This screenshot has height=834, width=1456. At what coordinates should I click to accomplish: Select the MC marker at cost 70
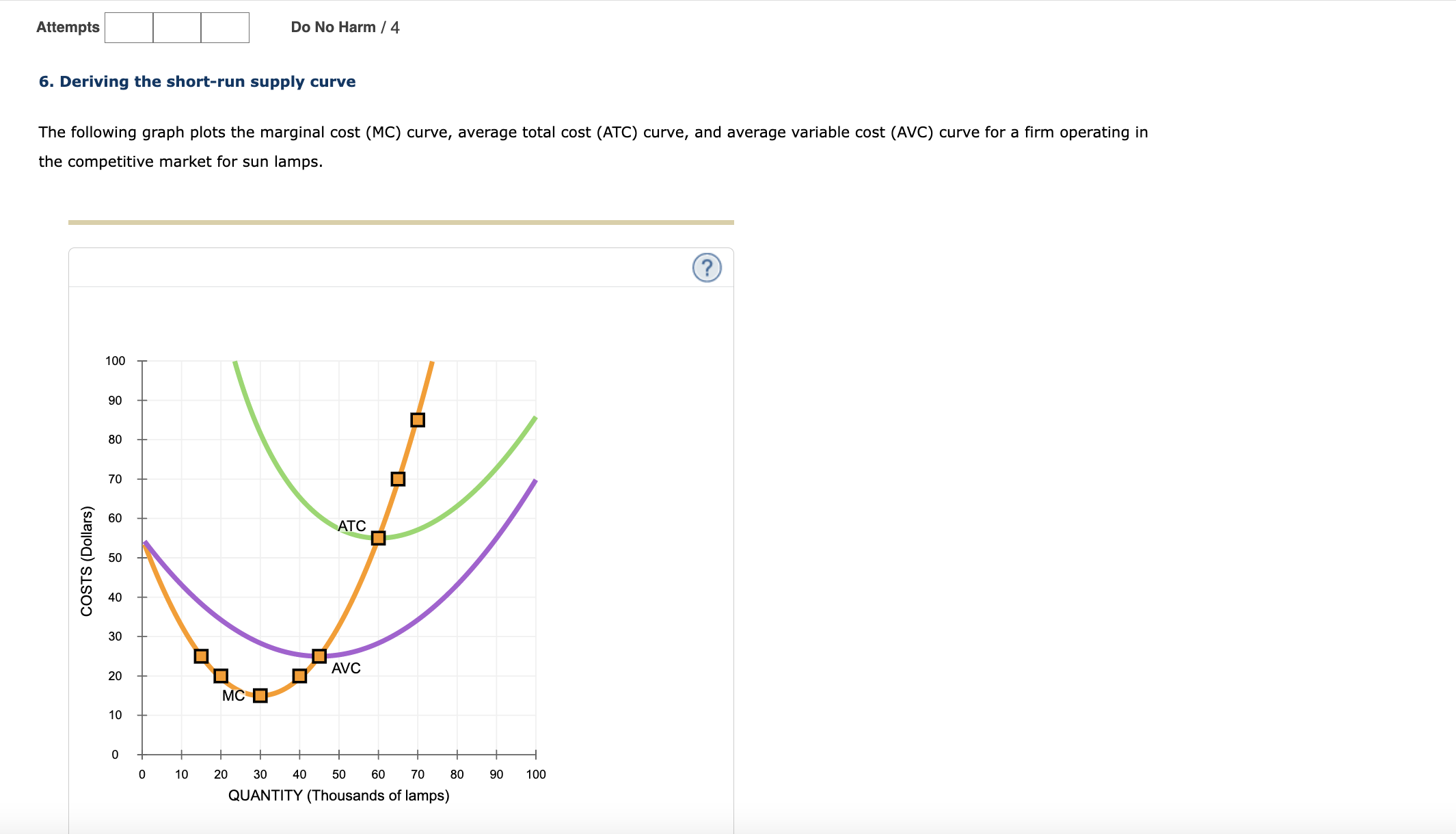click(398, 479)
